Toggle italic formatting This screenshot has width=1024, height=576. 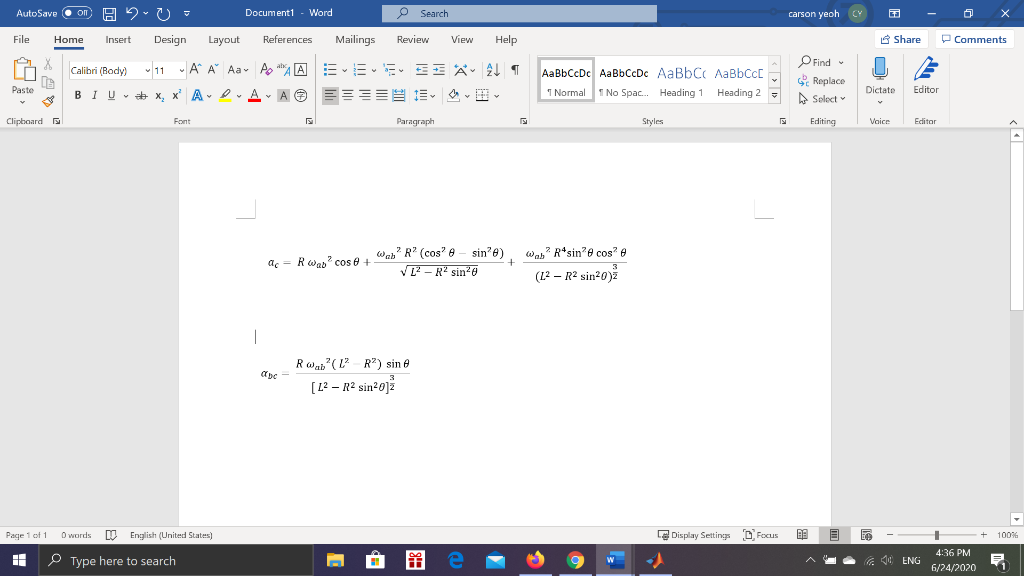95,94
